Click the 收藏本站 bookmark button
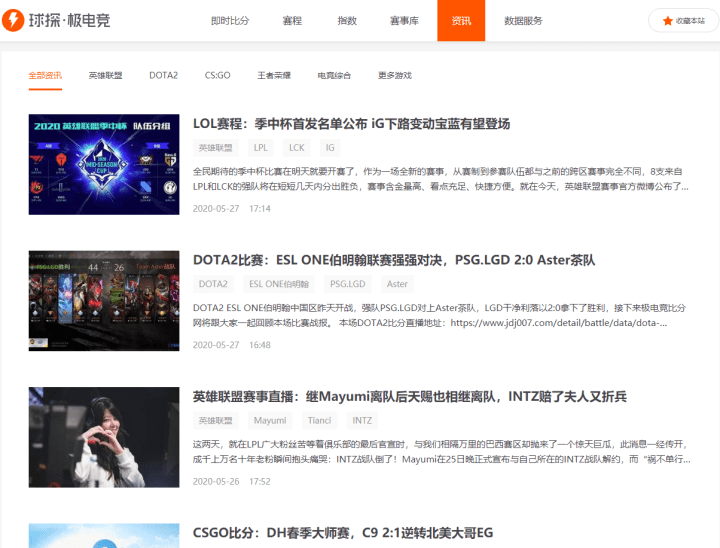The height and width of the screenshot is (548, 720). coord(683,21)
